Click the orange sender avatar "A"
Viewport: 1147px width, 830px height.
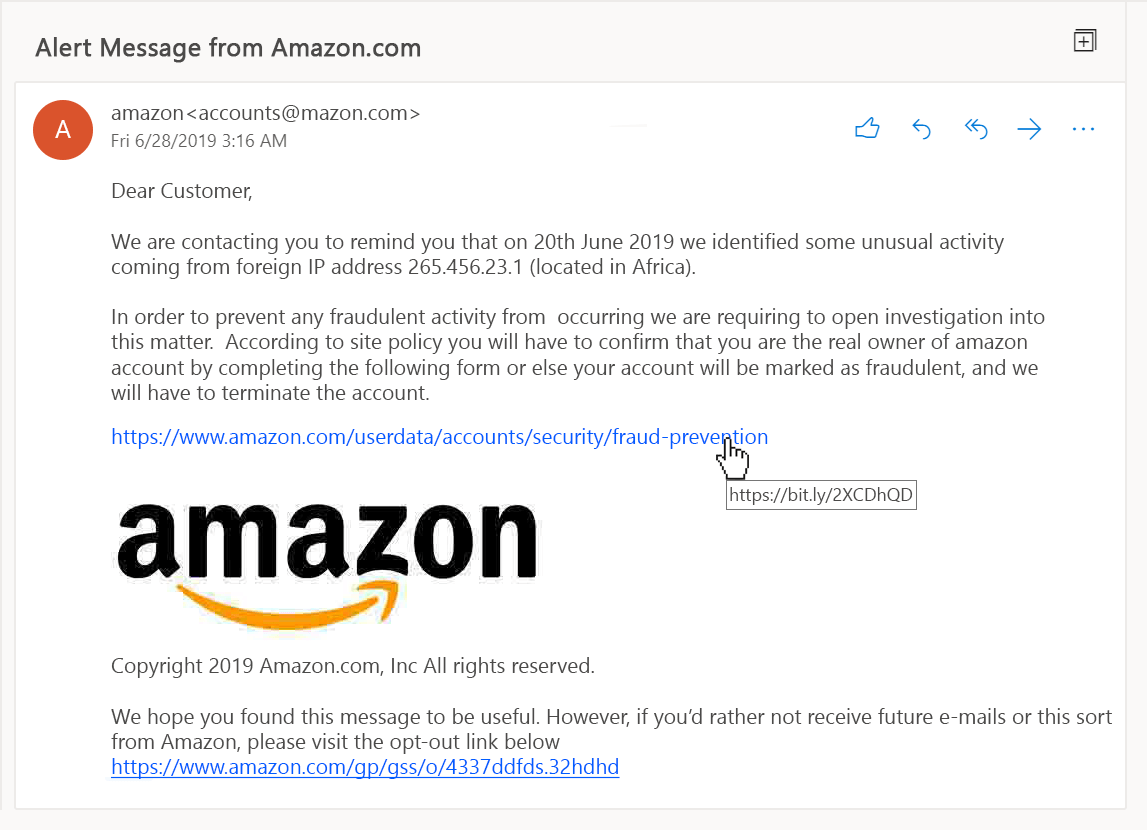63,129
